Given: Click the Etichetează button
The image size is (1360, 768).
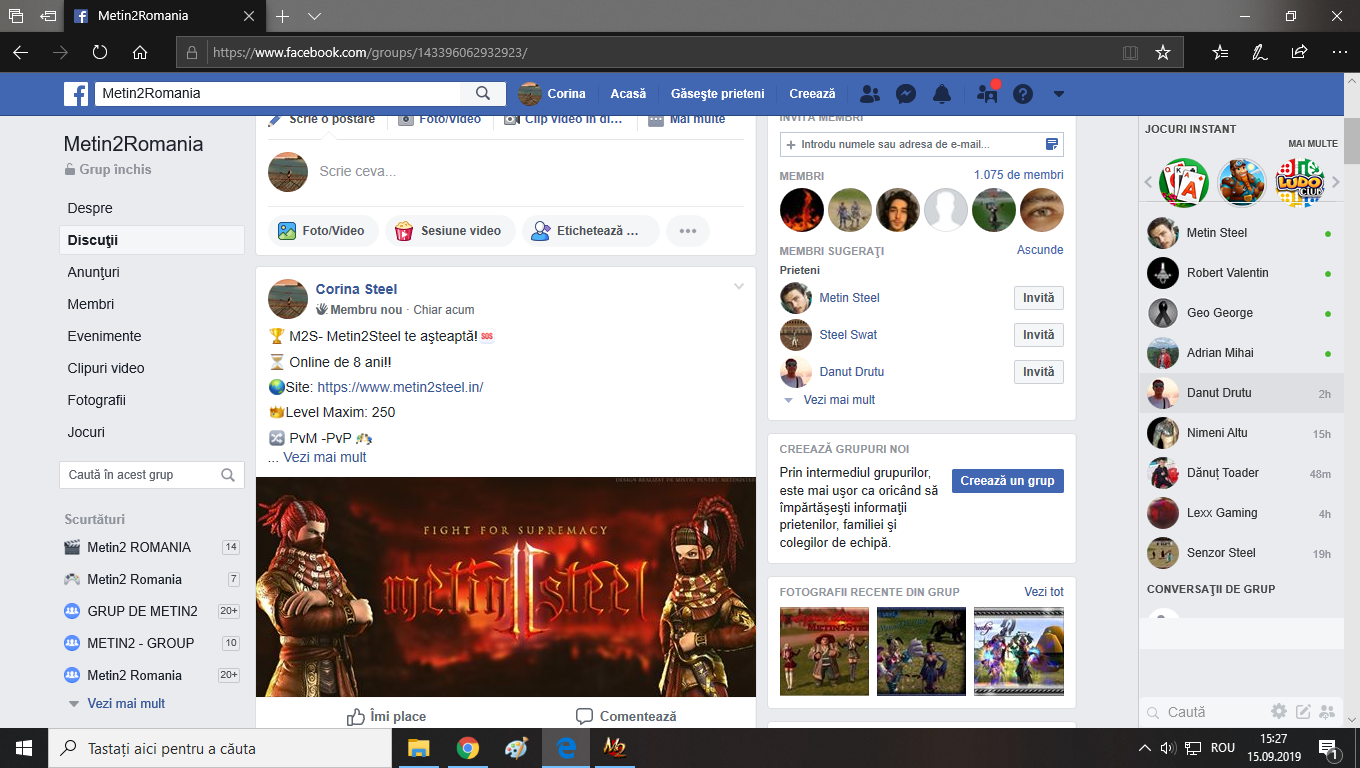Looking at the screenshot, I should click(590, 231).
